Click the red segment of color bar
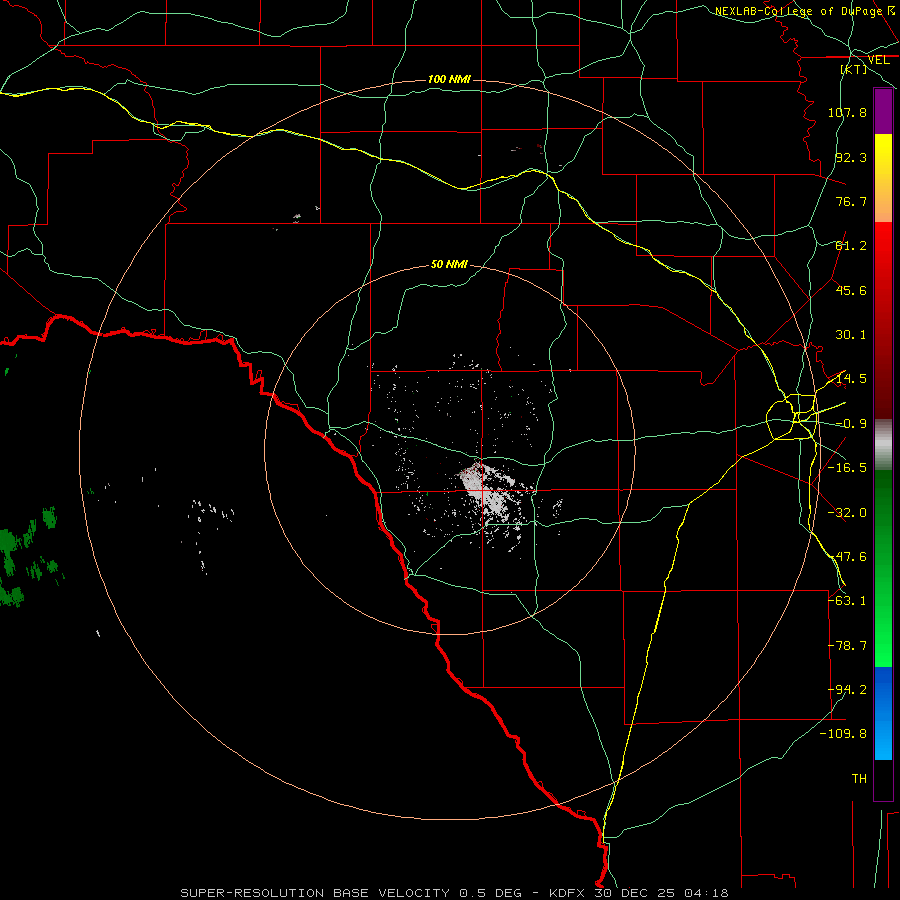 [883, 320]
